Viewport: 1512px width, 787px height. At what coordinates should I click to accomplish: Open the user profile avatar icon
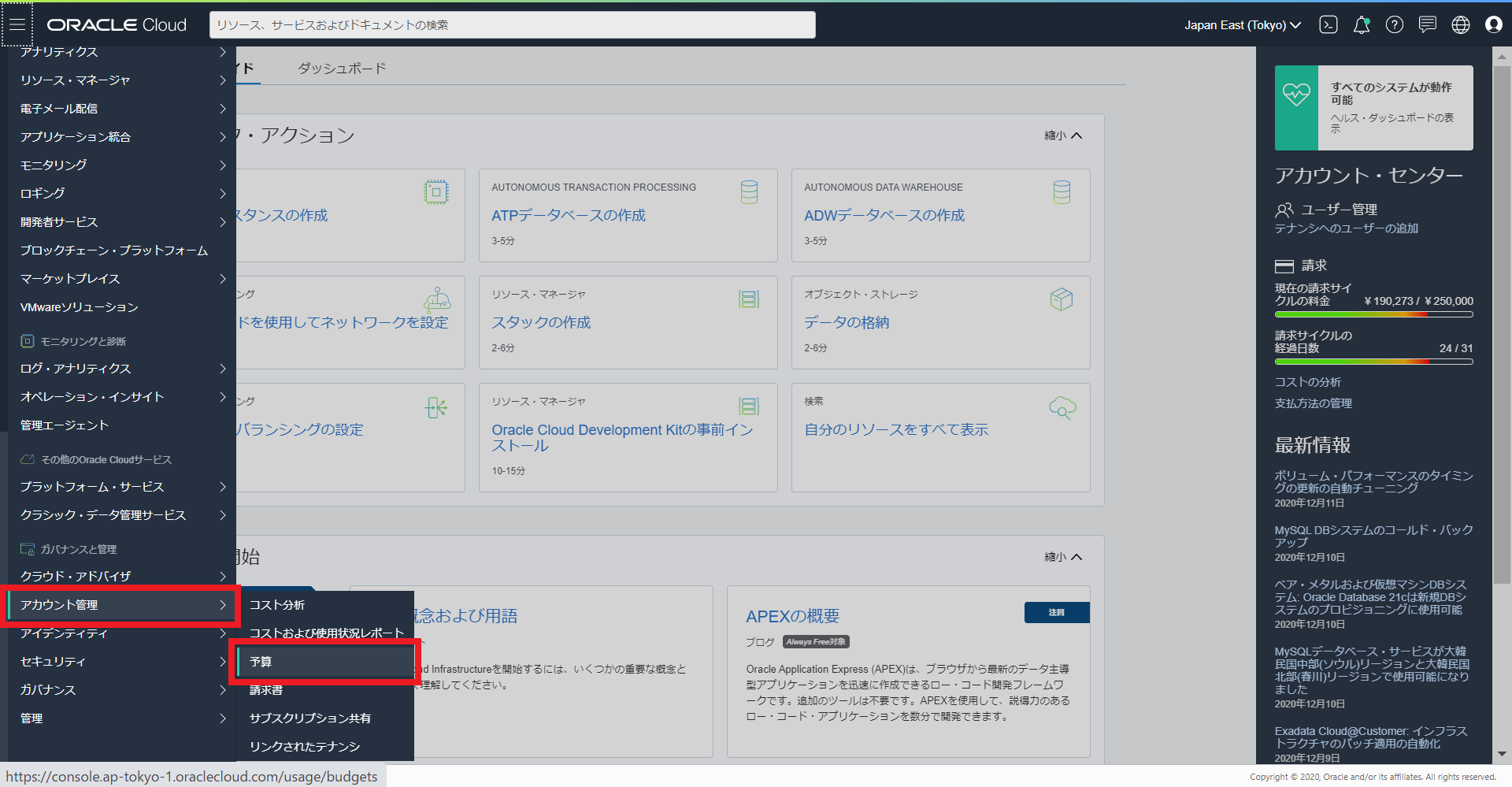click(x=1493, y=25)
